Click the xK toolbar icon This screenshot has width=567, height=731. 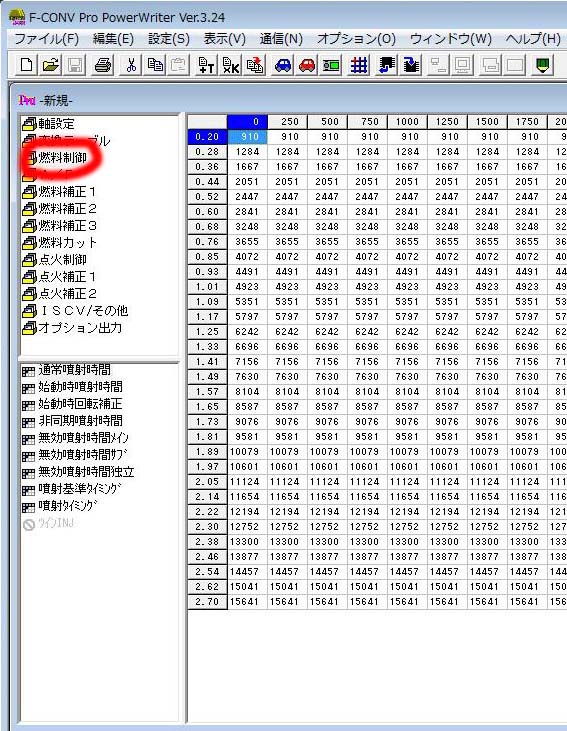coord(230,65)
